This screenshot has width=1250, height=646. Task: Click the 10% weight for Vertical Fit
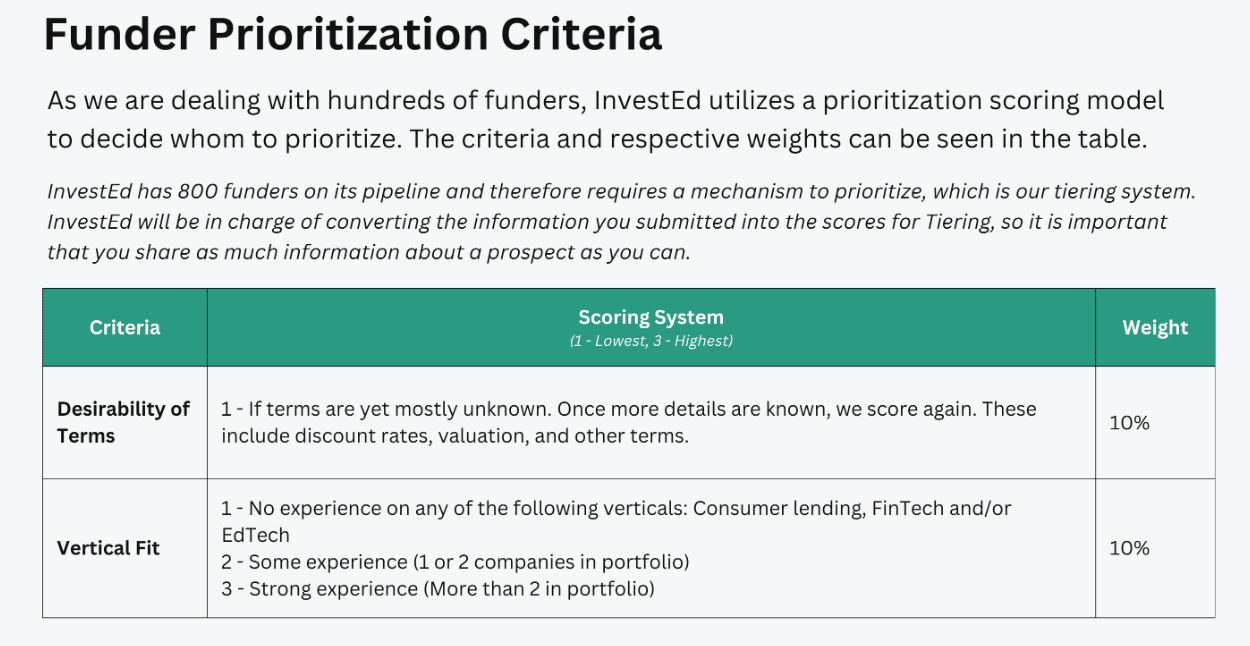coord(1129,548)
